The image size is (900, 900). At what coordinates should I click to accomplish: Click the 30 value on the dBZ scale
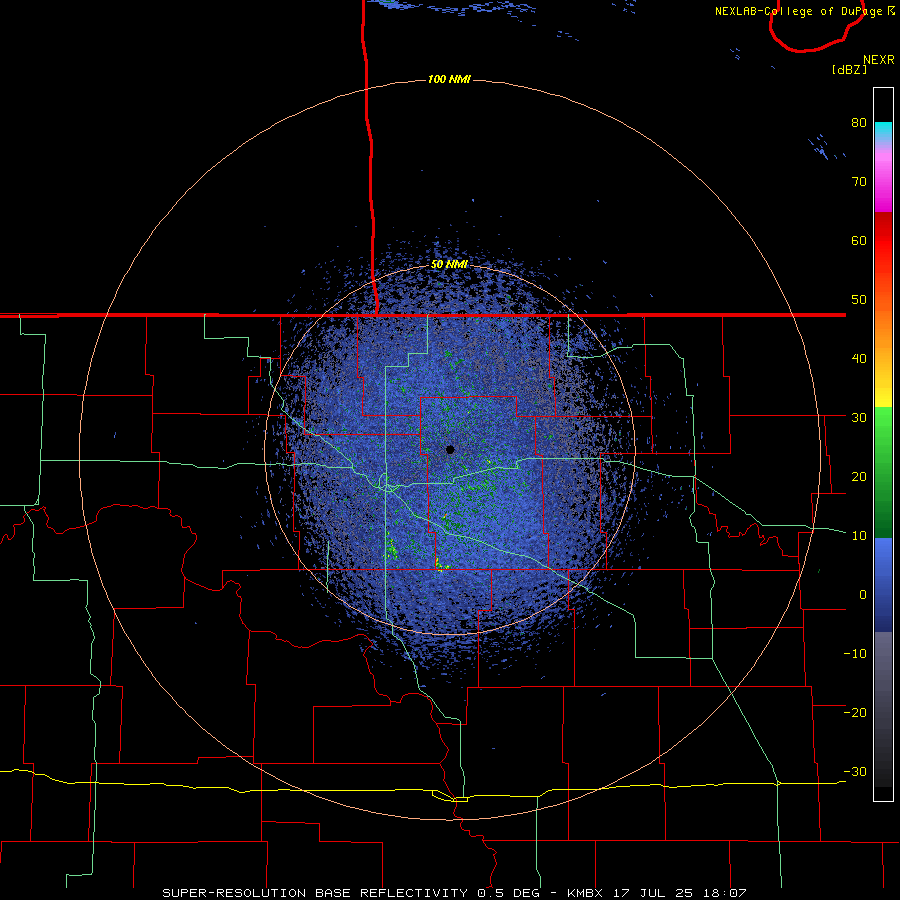coord(859,418)
